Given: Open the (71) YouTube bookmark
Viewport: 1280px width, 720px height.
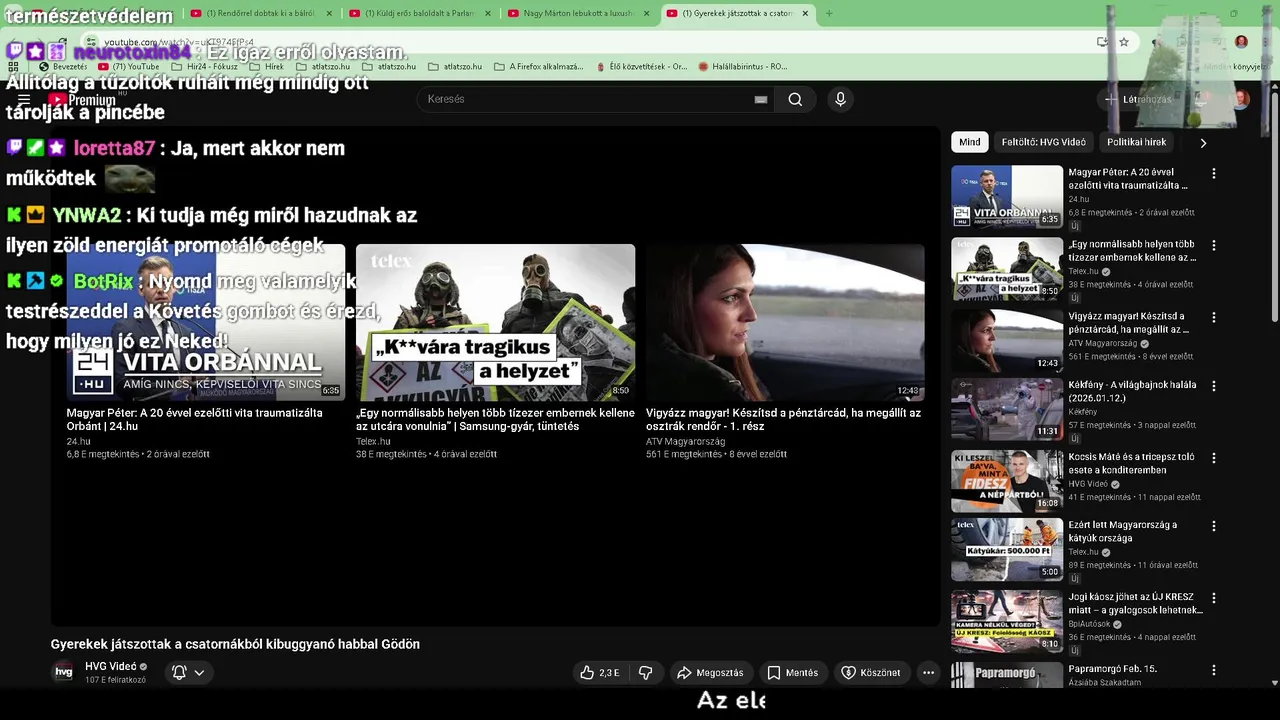Looking at the screenshot, I should point(129,67).
